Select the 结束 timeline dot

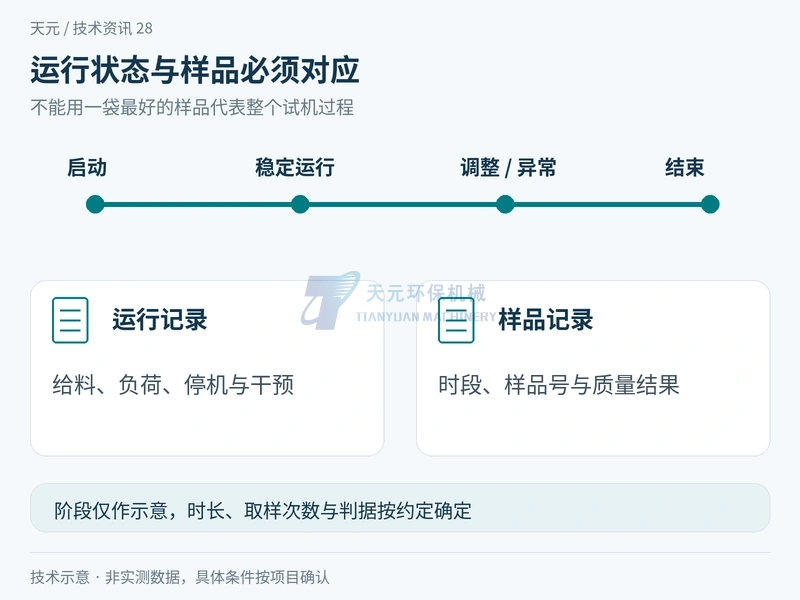coord(710,204)
